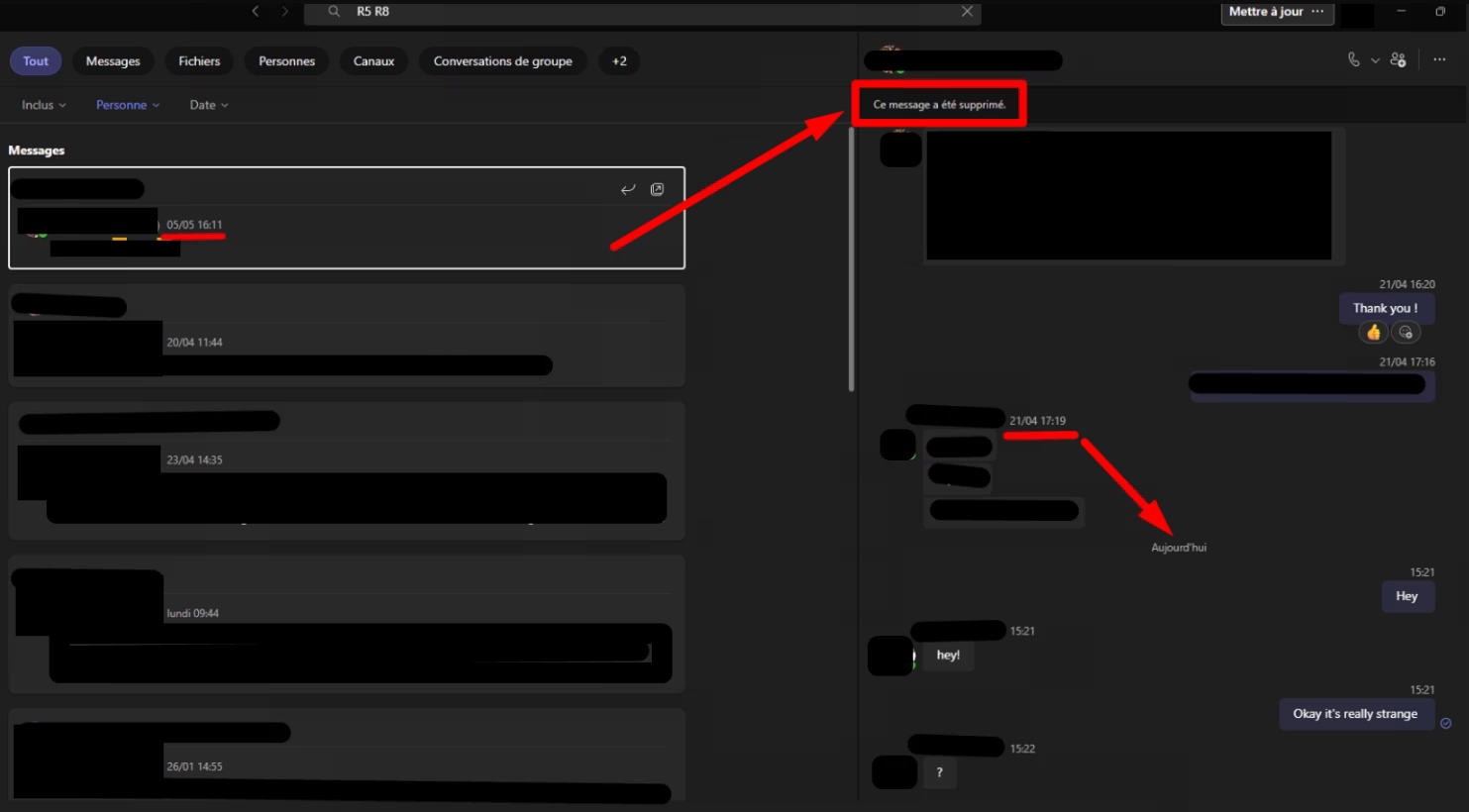The image size is (1469, 812).
Task: Click the seen status icon beside Okay it's really strange
Action: 1446,723
